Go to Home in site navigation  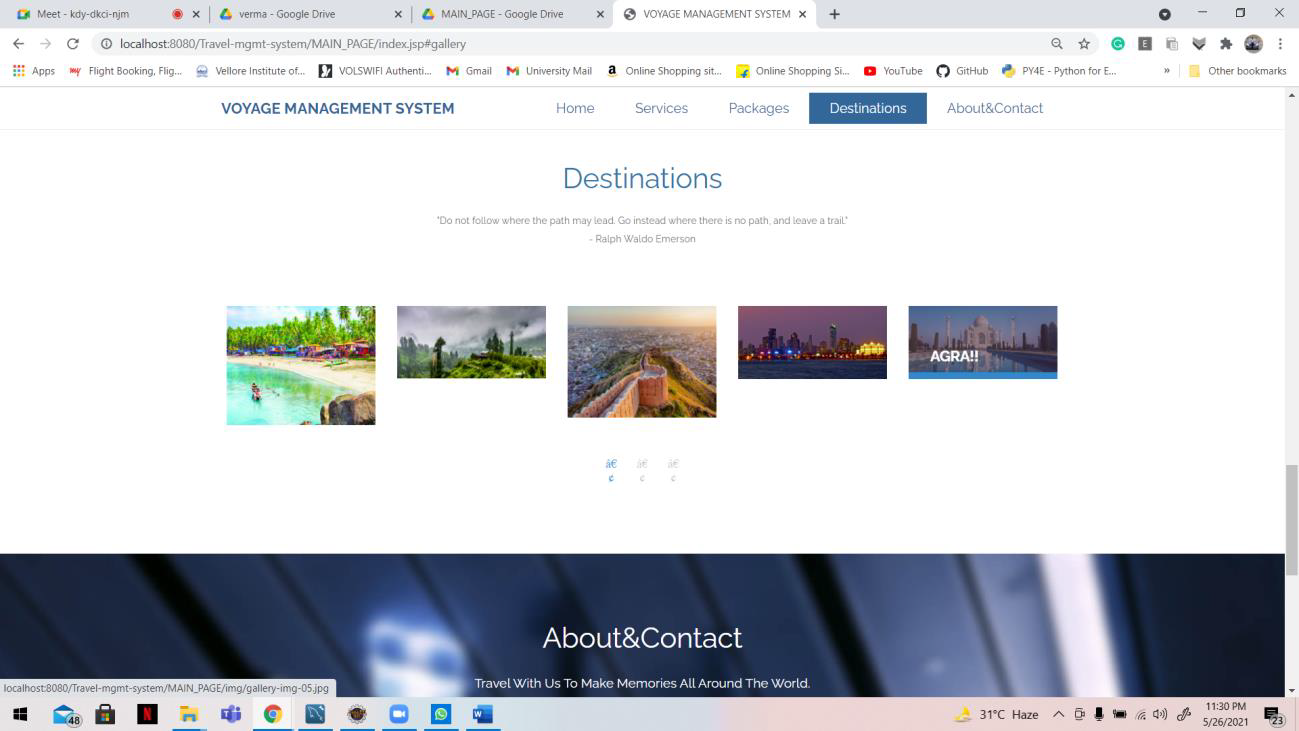tap(575, 108)
